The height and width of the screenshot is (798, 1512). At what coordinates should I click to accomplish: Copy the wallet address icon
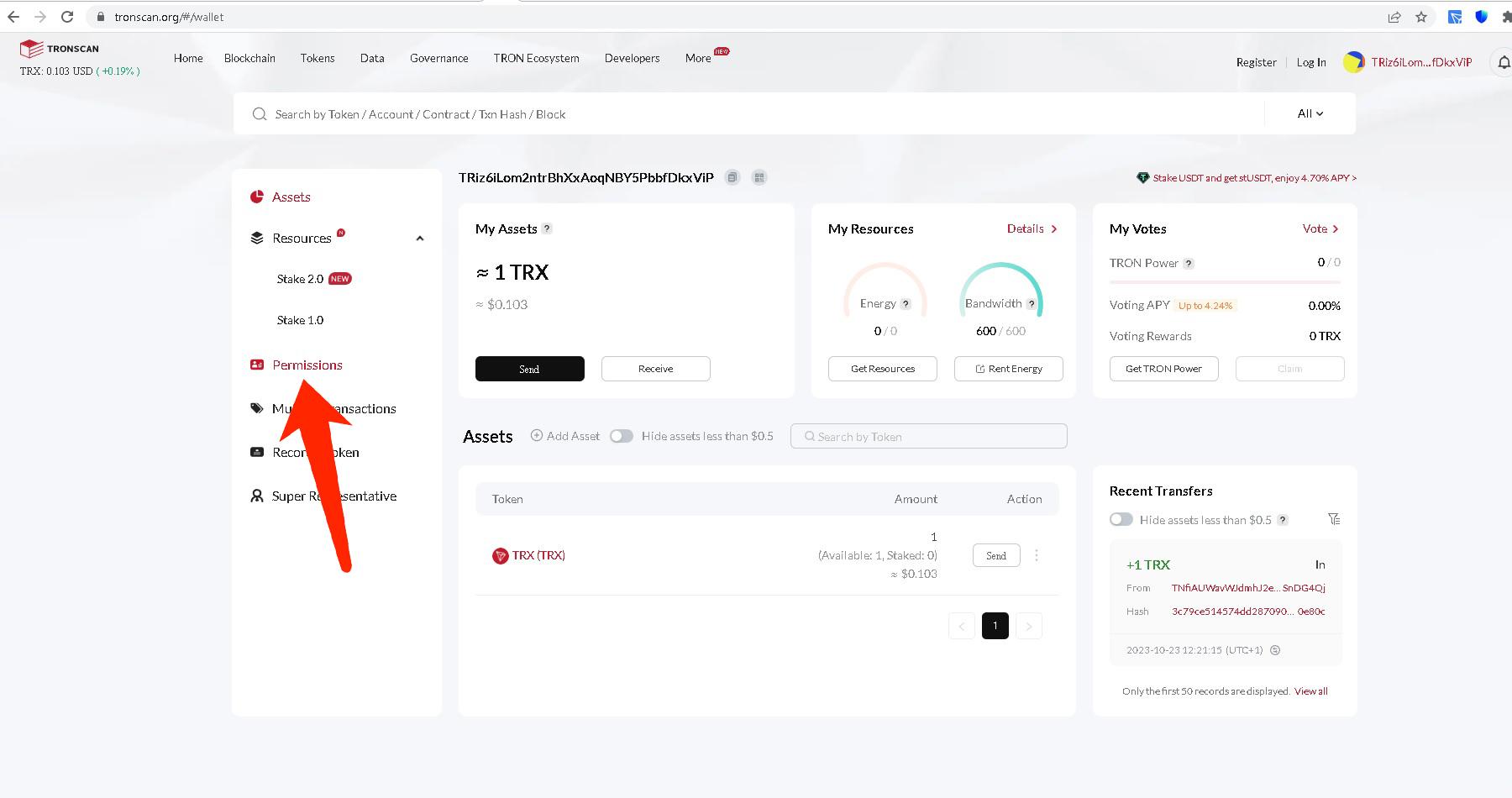point(732,177)
